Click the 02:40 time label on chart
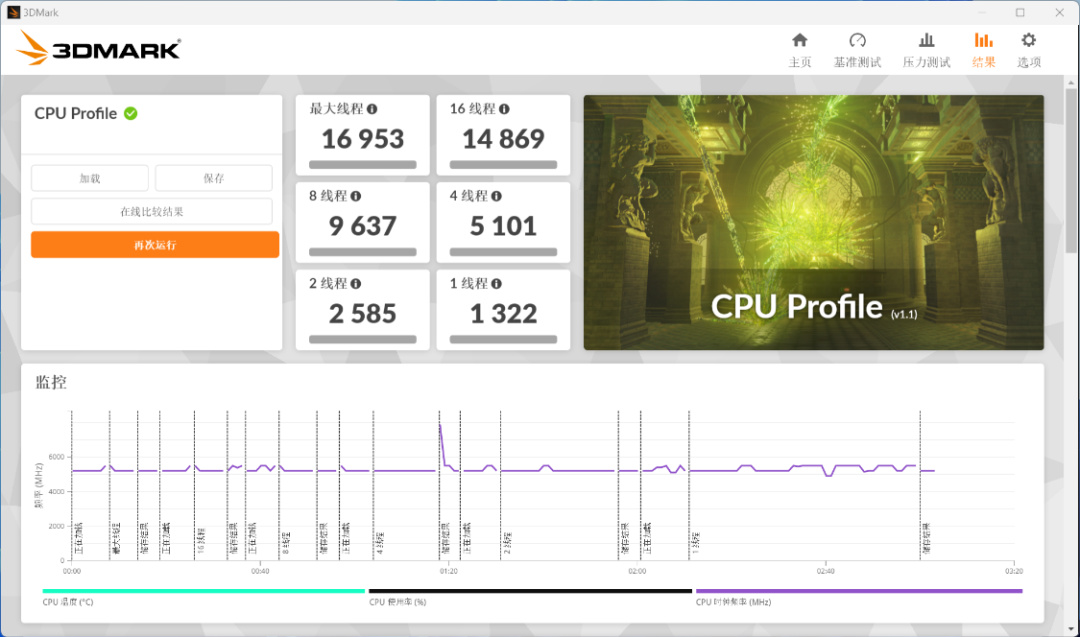This screenshot has height=637, width=1080. pyautogui.click(x=825, y=572)
